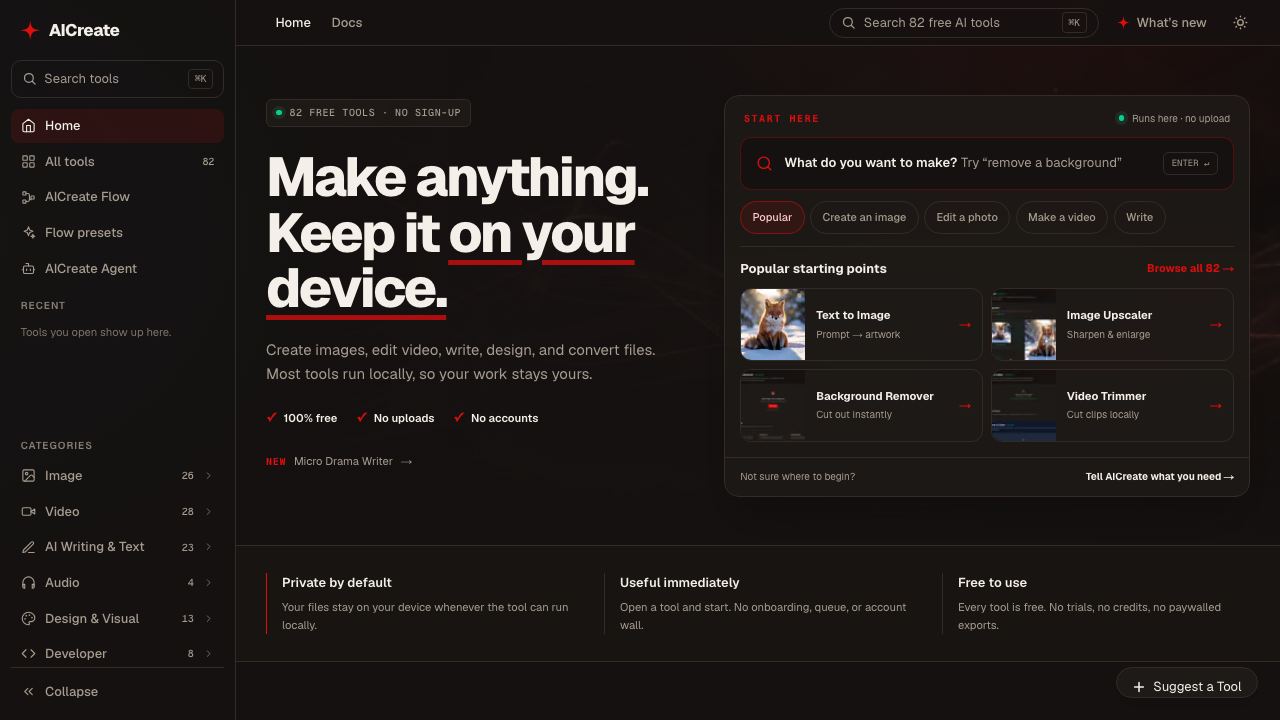Click the Audio headphones icon
This screenshot has height=720, width=1280.
[28, 583]
